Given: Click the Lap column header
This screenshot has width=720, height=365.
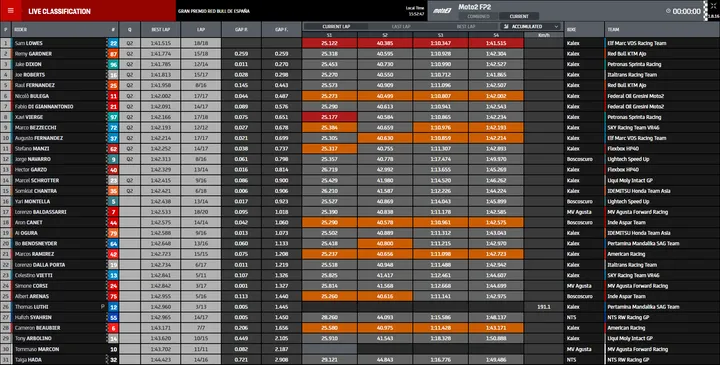Looking at the screenshot, I should 201,29.
